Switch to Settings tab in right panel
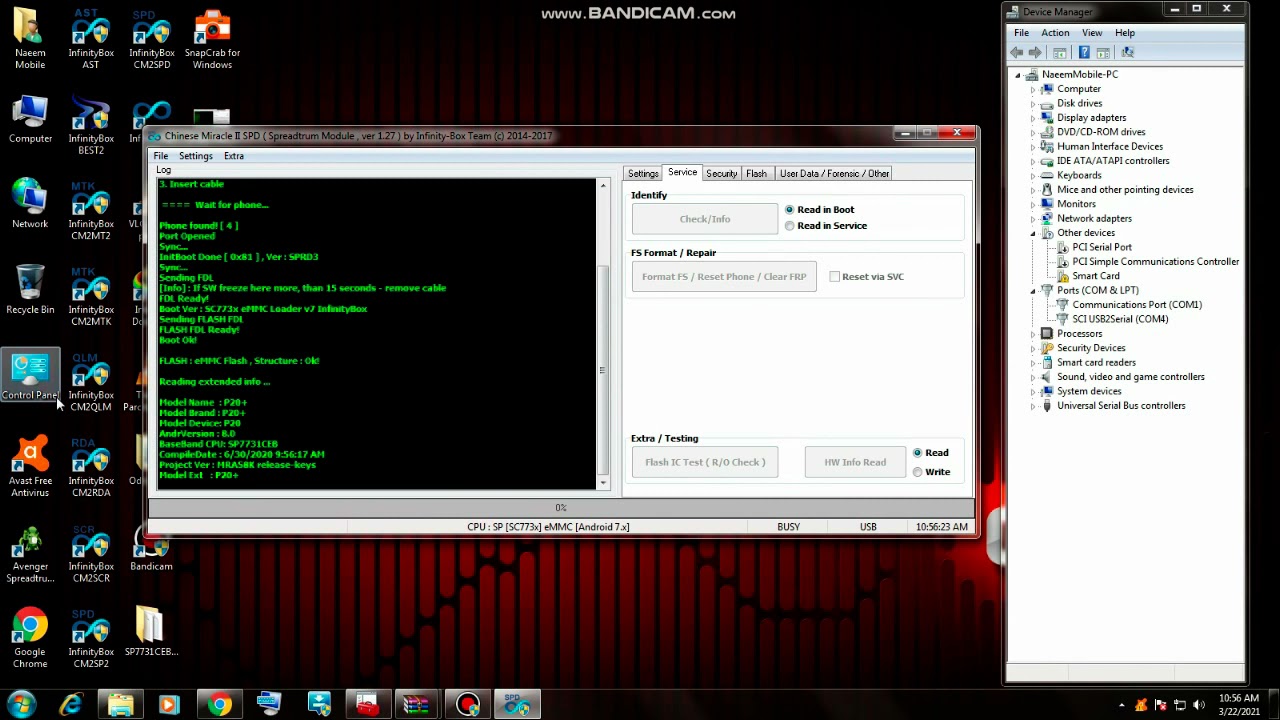This screenshot has width=1280, height=720. pyautogui.click(x=643, y=174)
